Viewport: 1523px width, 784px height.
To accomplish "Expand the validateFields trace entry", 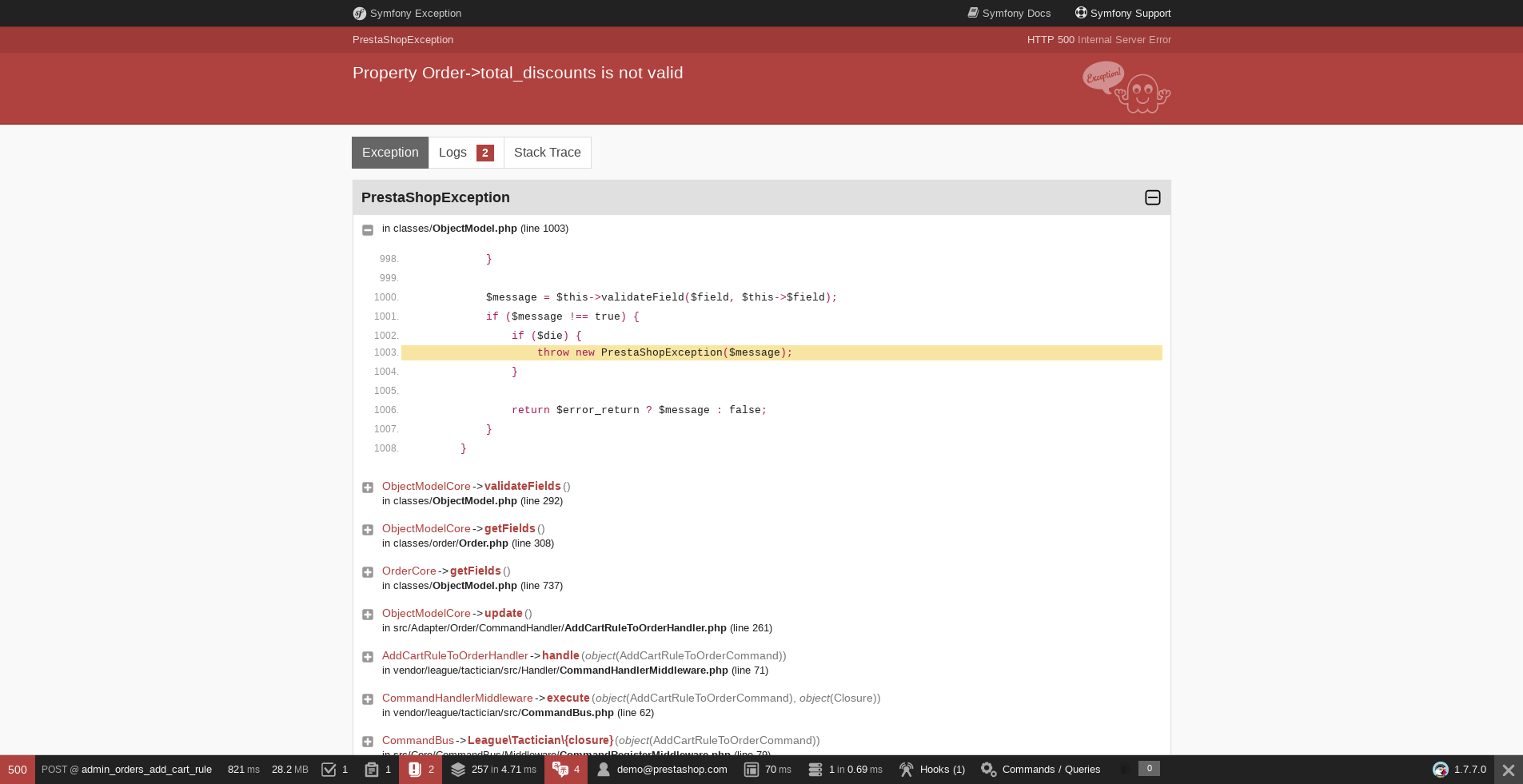I will point(368,488).
